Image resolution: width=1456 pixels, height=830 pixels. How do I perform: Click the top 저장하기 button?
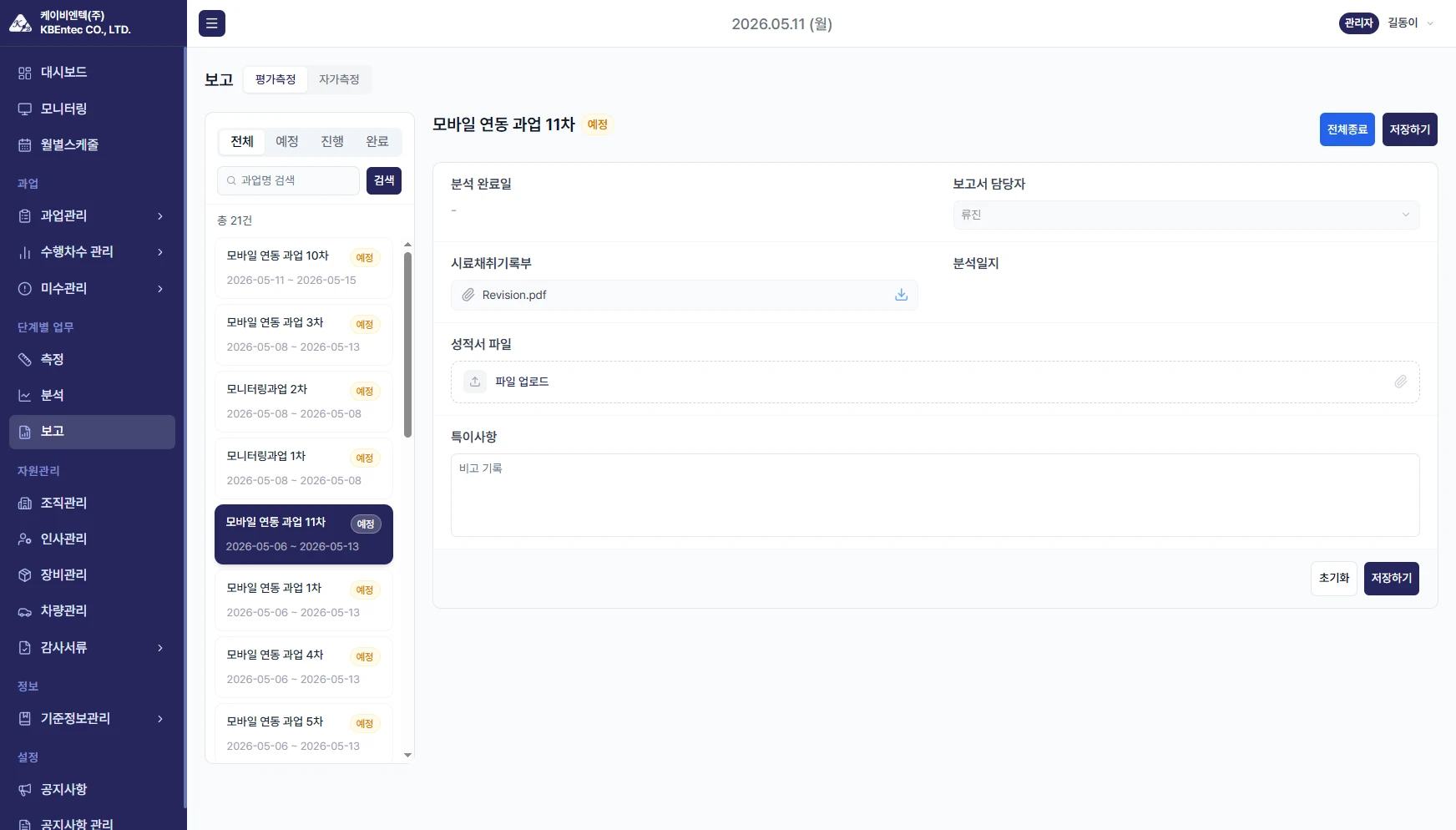pos(1410,129)
